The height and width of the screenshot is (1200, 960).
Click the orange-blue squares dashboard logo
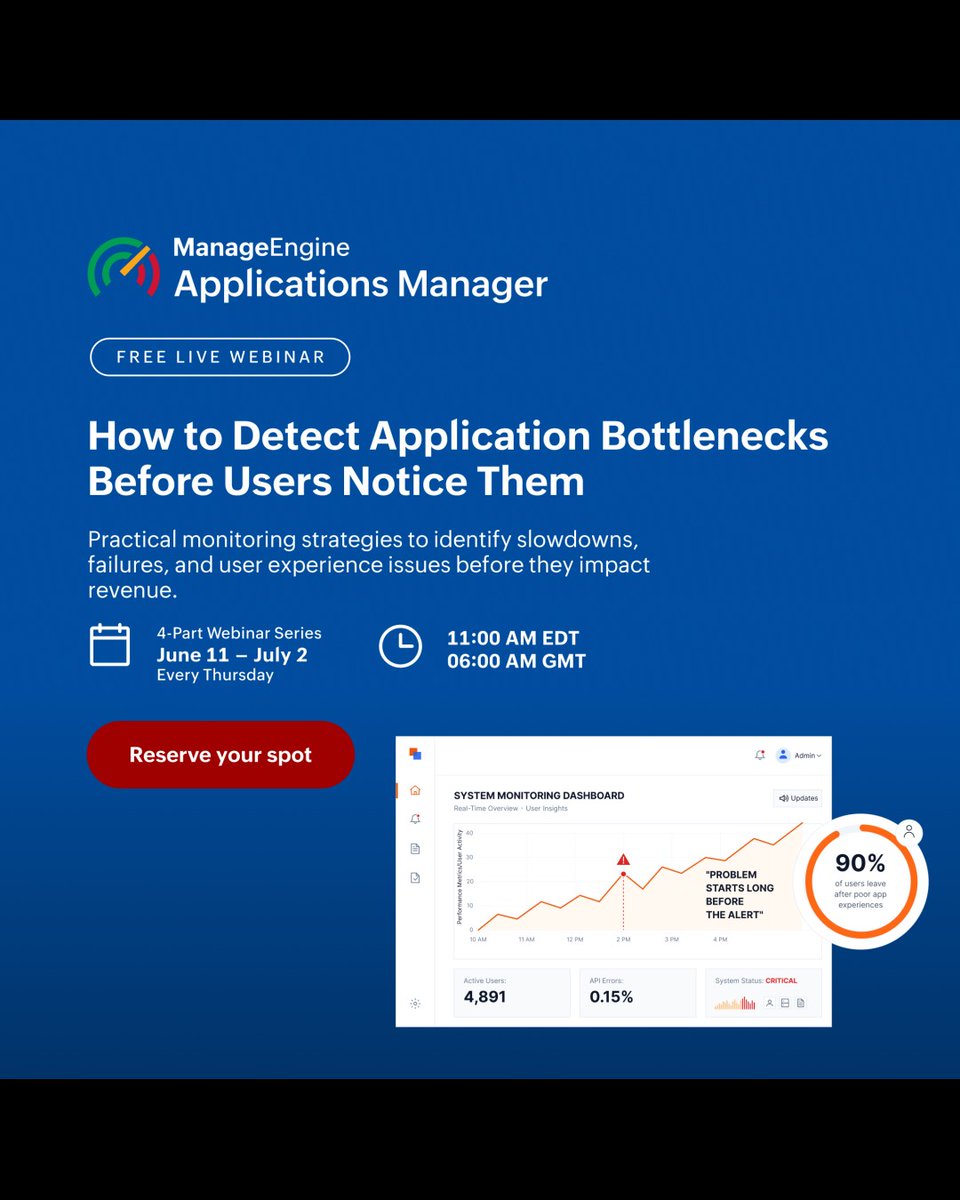point(415,754)
